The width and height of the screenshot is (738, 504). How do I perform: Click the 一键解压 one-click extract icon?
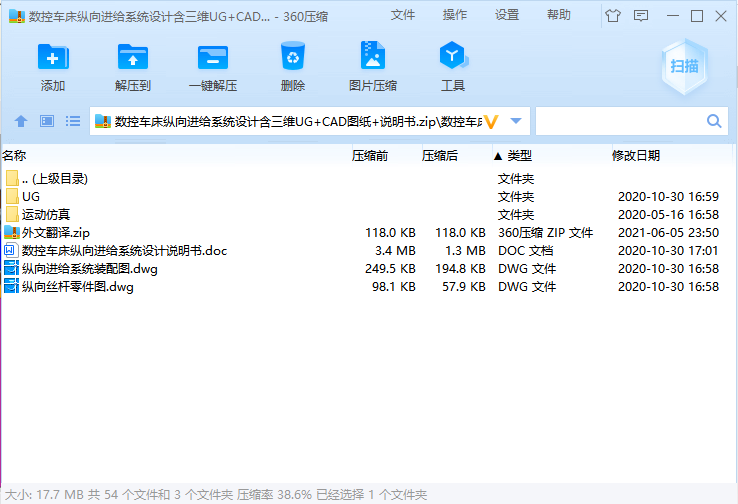coord(213,57)
